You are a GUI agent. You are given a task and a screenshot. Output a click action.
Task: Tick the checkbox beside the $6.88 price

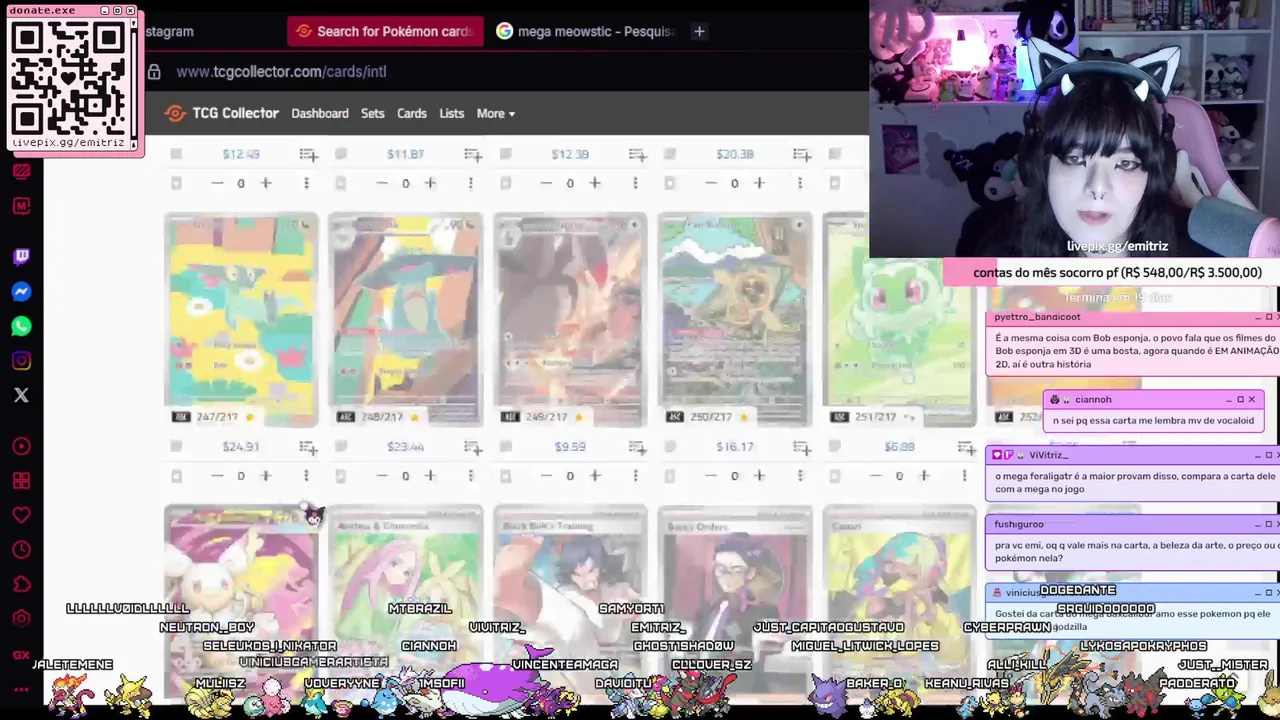(x=834, y=446)
